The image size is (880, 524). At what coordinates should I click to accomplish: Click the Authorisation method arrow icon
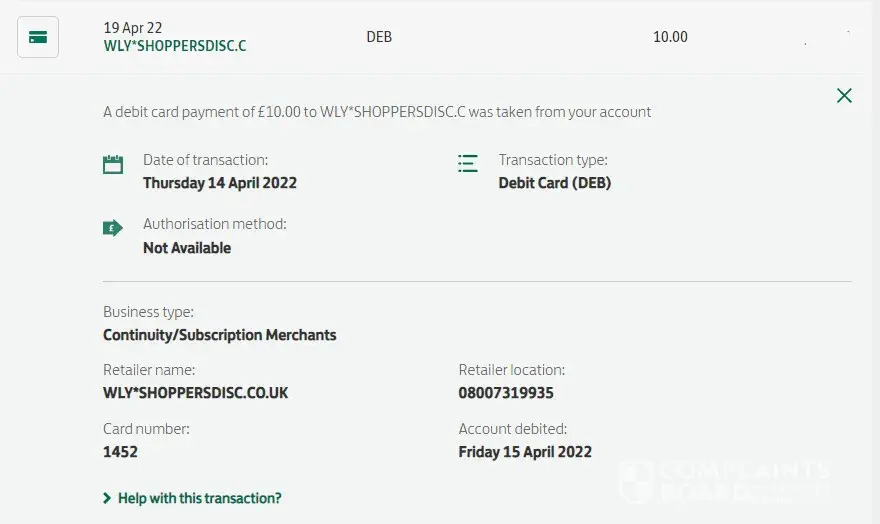coord(113,228)
